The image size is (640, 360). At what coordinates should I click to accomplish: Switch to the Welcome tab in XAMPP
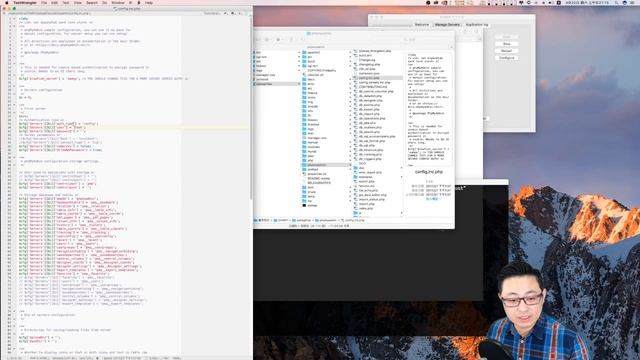pos(422,24)
